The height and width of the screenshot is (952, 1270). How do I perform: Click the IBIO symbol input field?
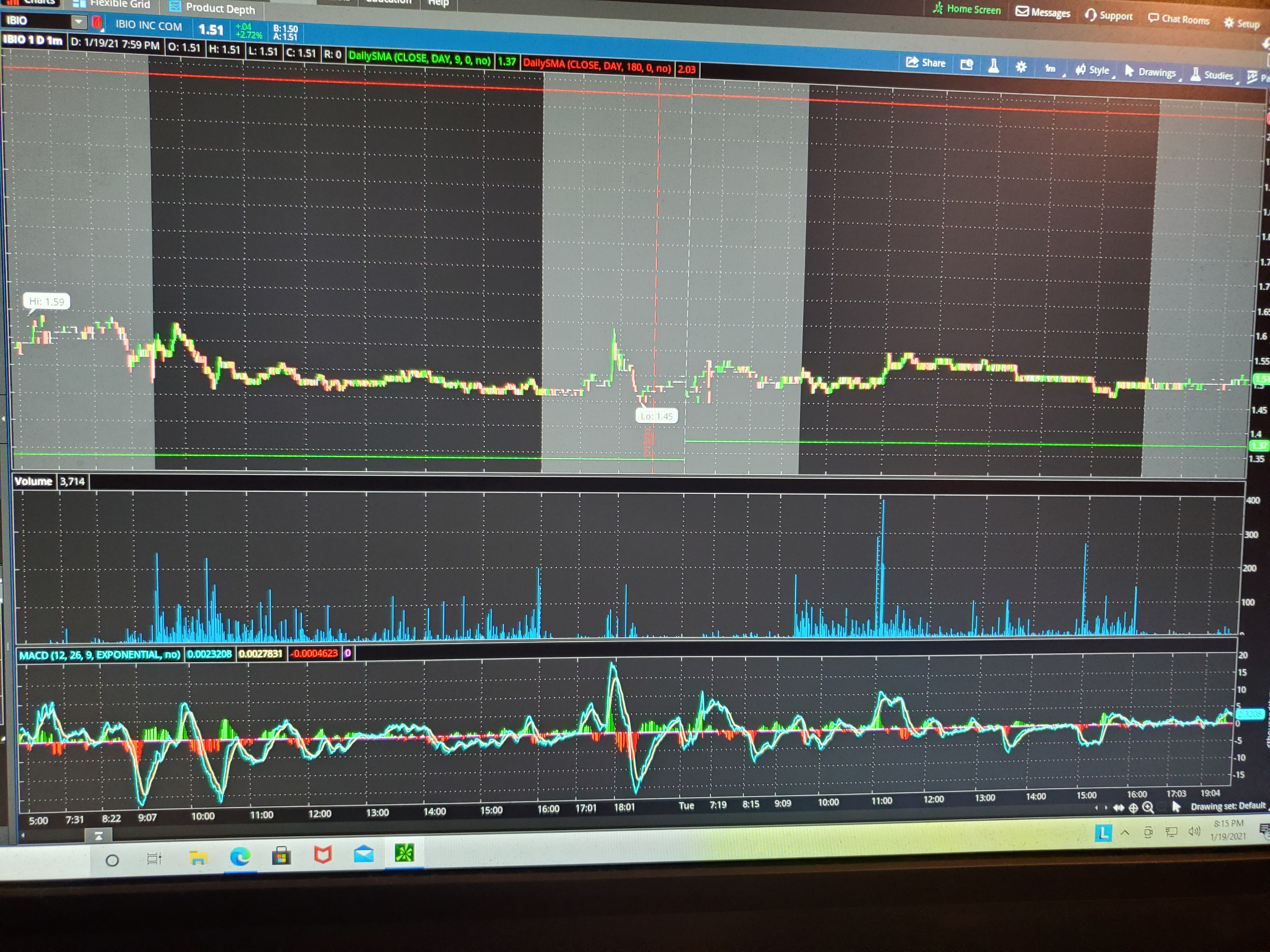tap(37, 21)
